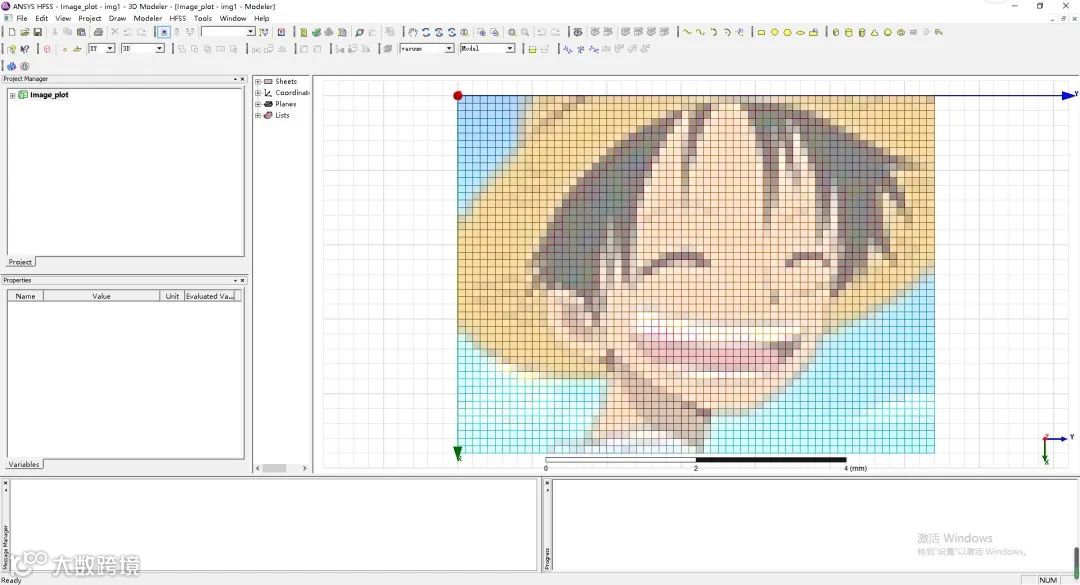Screen dimensions: 1080x585
Task: Expand the Planes tree node
Action: [258, 104]
